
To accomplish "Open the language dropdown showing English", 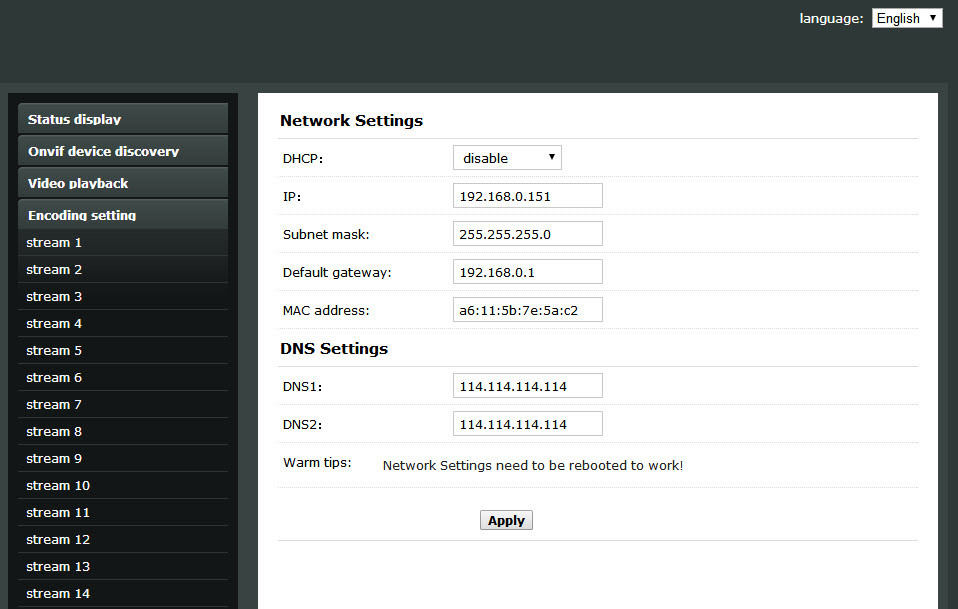I will tap(907, 18).
